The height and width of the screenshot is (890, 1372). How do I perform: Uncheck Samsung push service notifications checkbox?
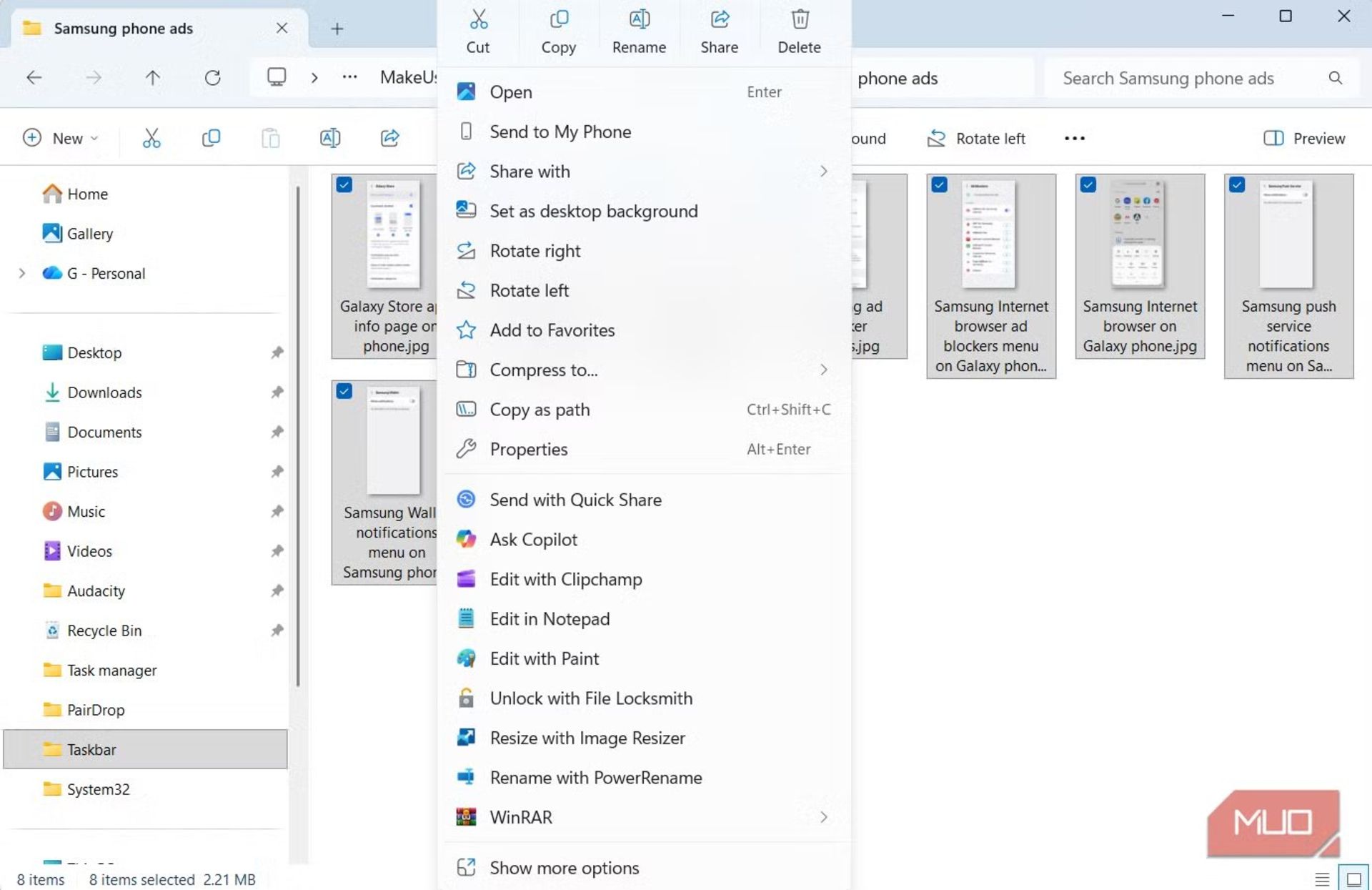pos(1237,185)
